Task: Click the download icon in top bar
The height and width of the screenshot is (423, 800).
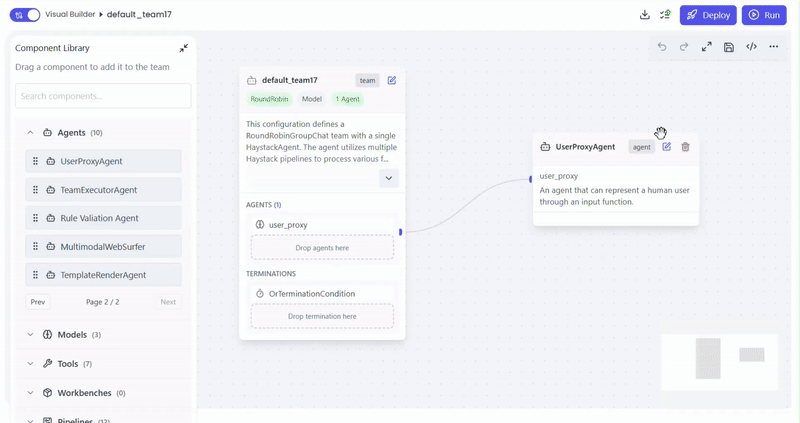Action: pyautogui.click(x=644, y=15)
